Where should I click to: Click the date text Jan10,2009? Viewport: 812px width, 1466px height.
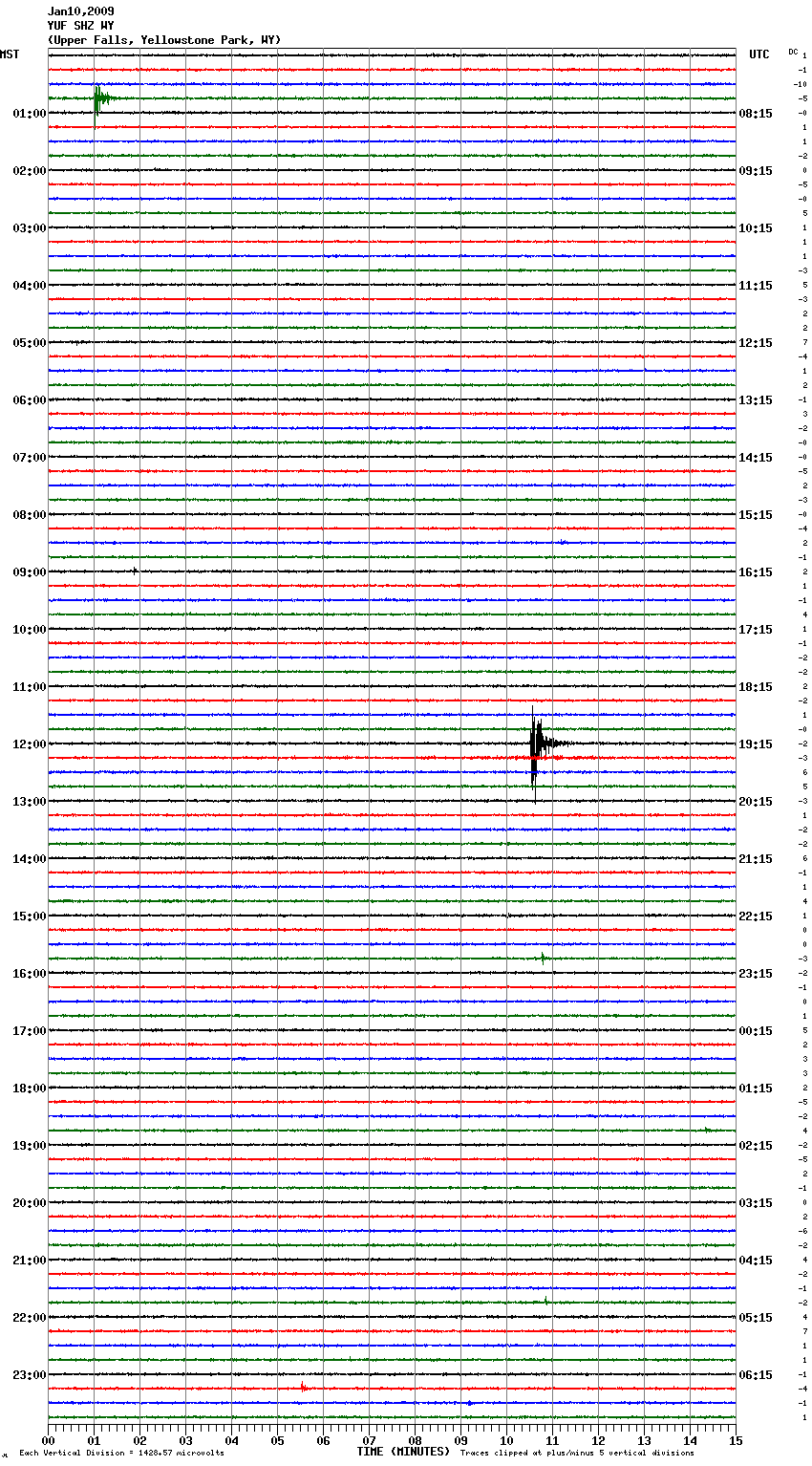(x=80, y=11)
